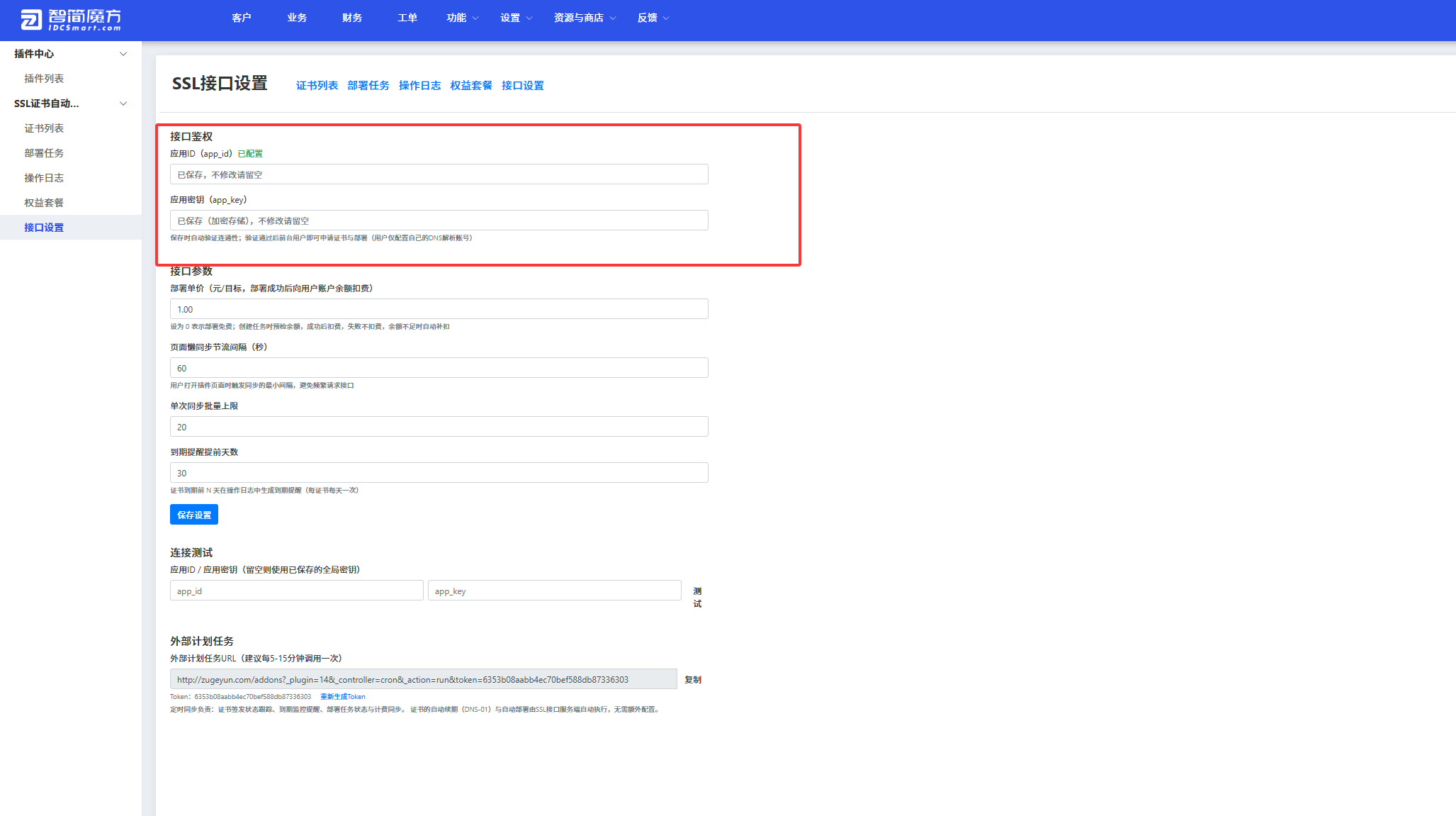Focus the 部署单价 price input
Viewport: 1456px width, 816px height.
pyautogui.click(x=439, y=309)
